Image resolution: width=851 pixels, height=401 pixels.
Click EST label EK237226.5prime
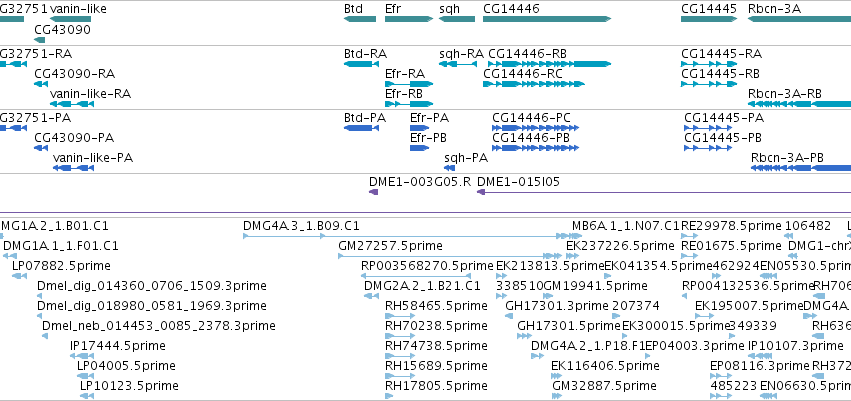pyautogui.click(x=620, y=245)
